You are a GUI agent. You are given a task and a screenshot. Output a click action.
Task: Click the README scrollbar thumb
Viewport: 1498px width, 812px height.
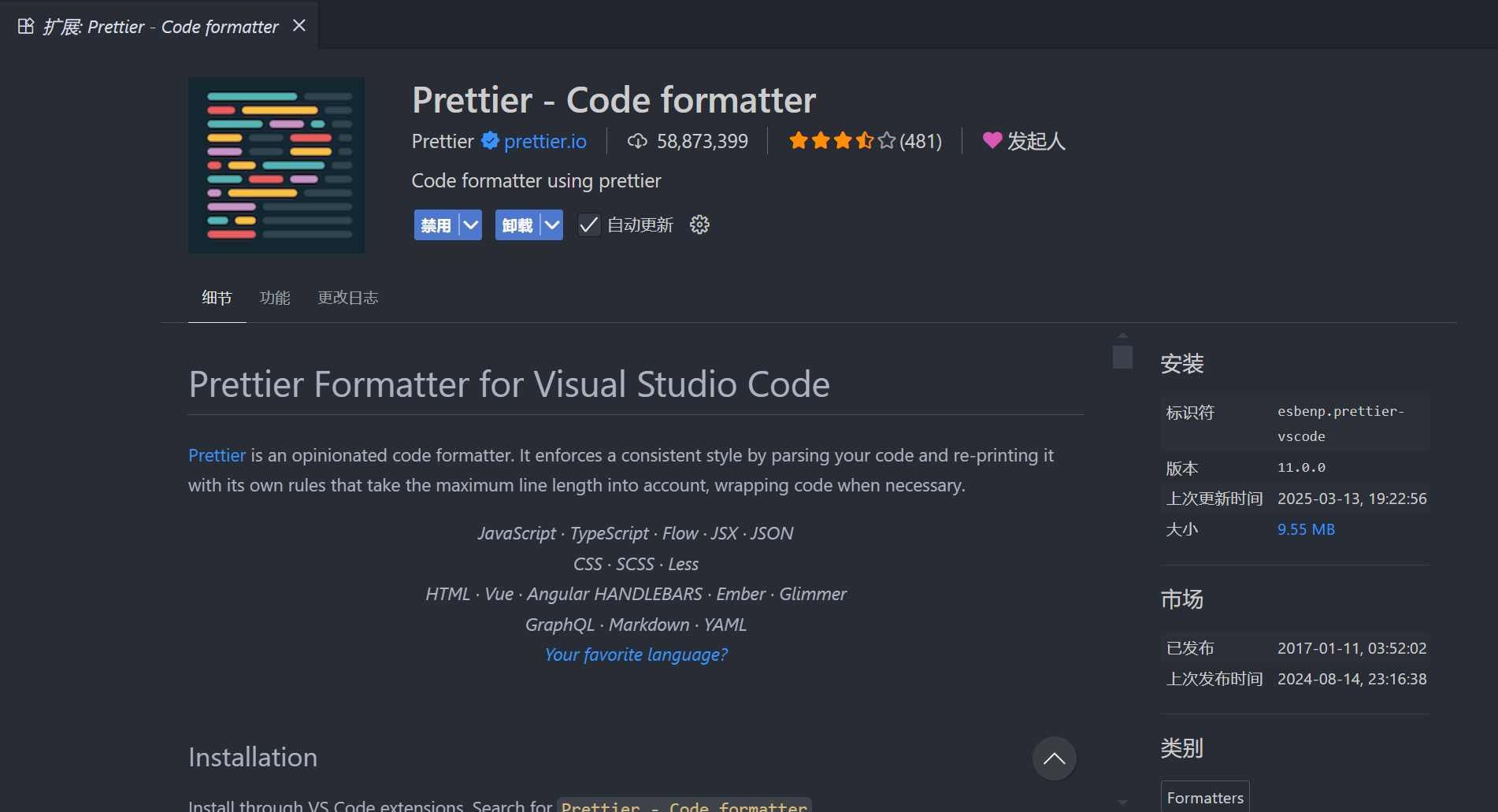[x=1122, y=357]
